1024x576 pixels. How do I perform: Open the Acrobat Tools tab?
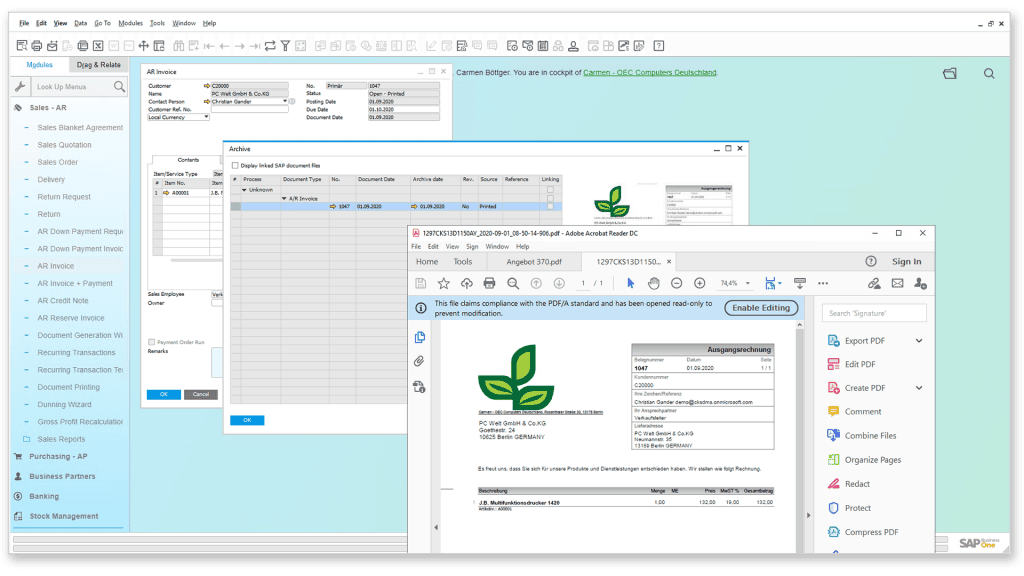tap(463, 262)
